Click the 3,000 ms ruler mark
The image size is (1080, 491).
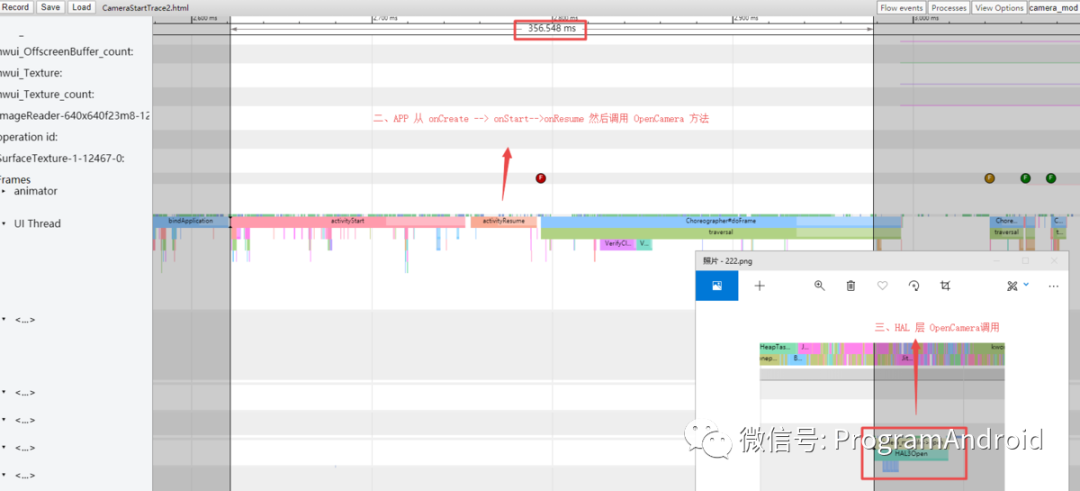point(926,19)
